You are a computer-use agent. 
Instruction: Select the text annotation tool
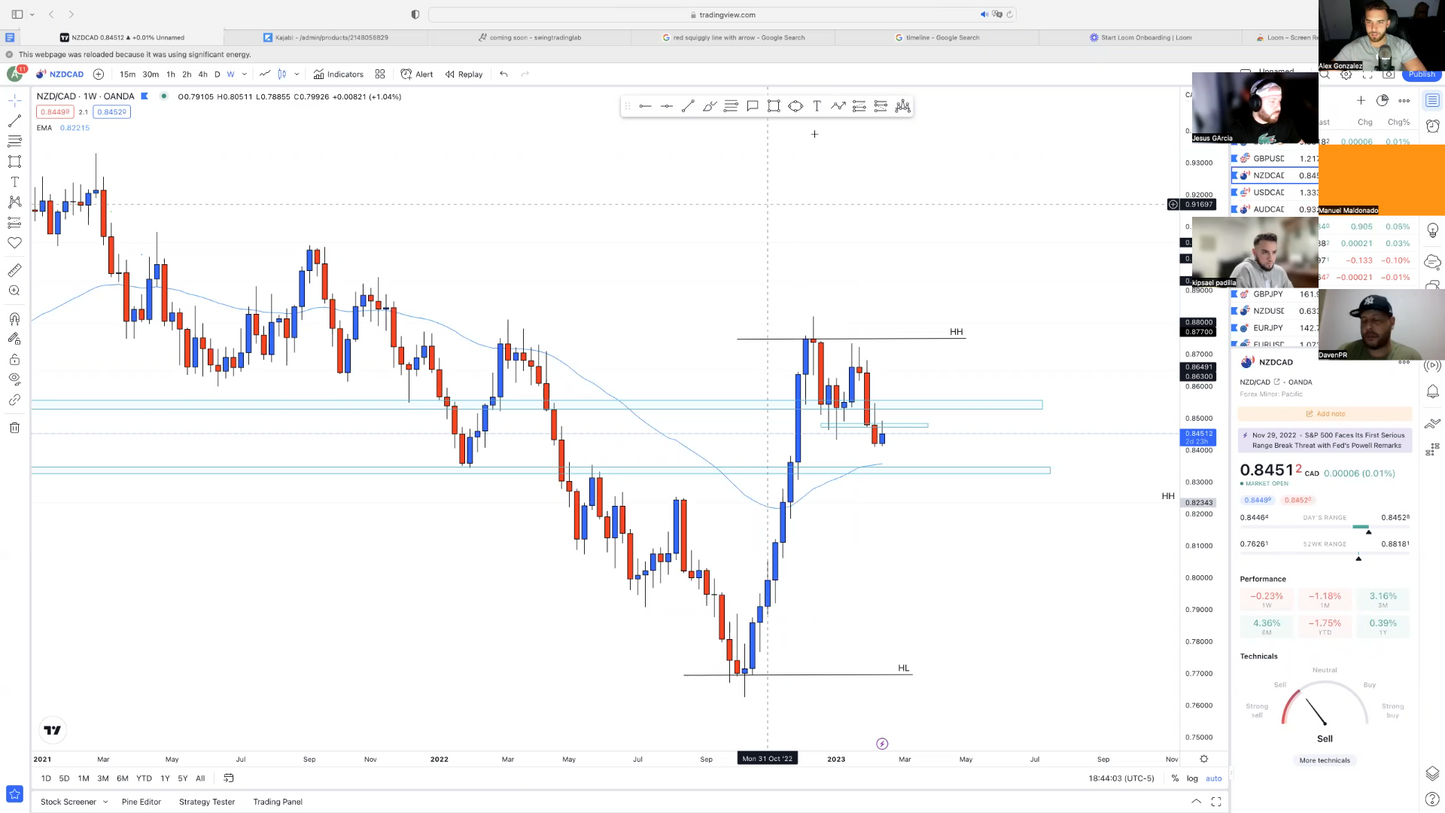click(15, 182)
